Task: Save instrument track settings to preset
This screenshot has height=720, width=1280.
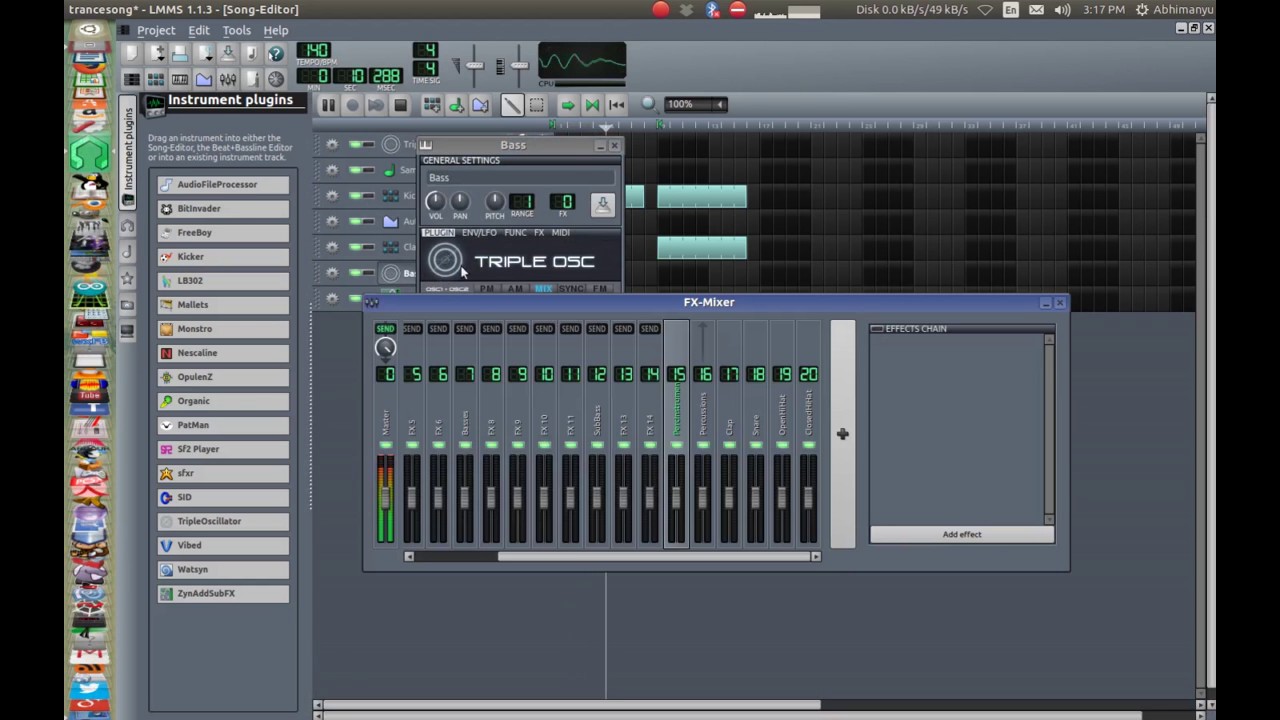Action: tap(602, 205)
